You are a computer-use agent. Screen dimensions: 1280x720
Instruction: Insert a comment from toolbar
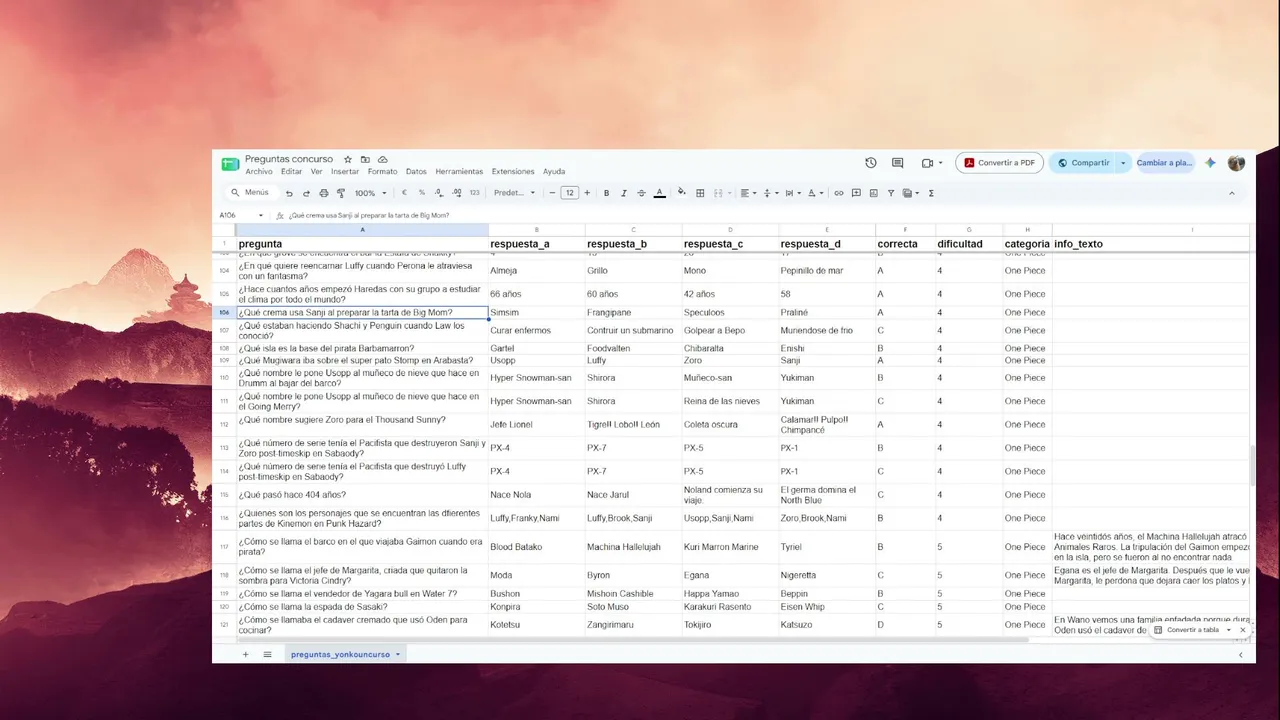pos(856,193)
